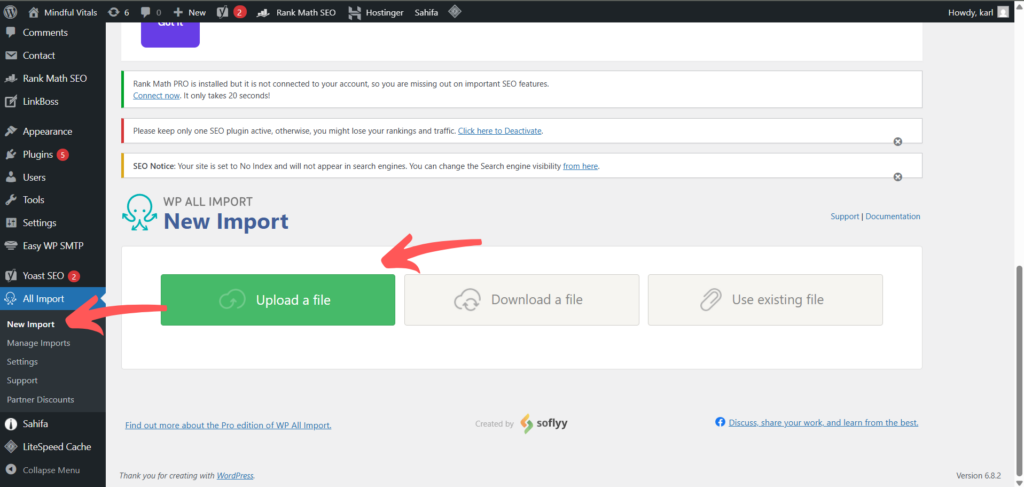The height and width of the screenshot is (487, 1024).
Task: Click the from here visibility link
Action: [x=581, y=166]
